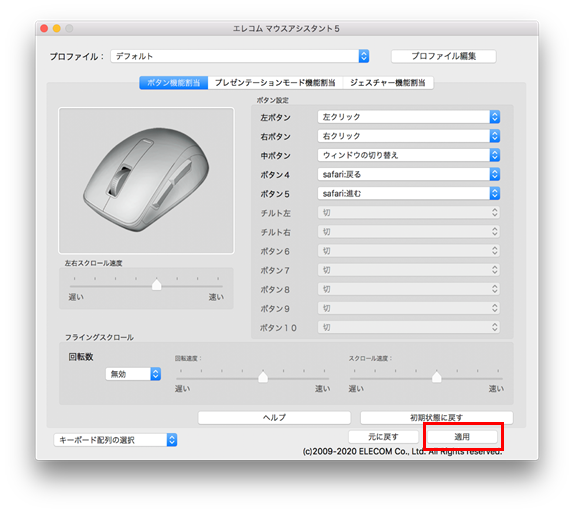Click the disabled ボタン10 dropdown

pyautogui.click(x=409, y=327)
